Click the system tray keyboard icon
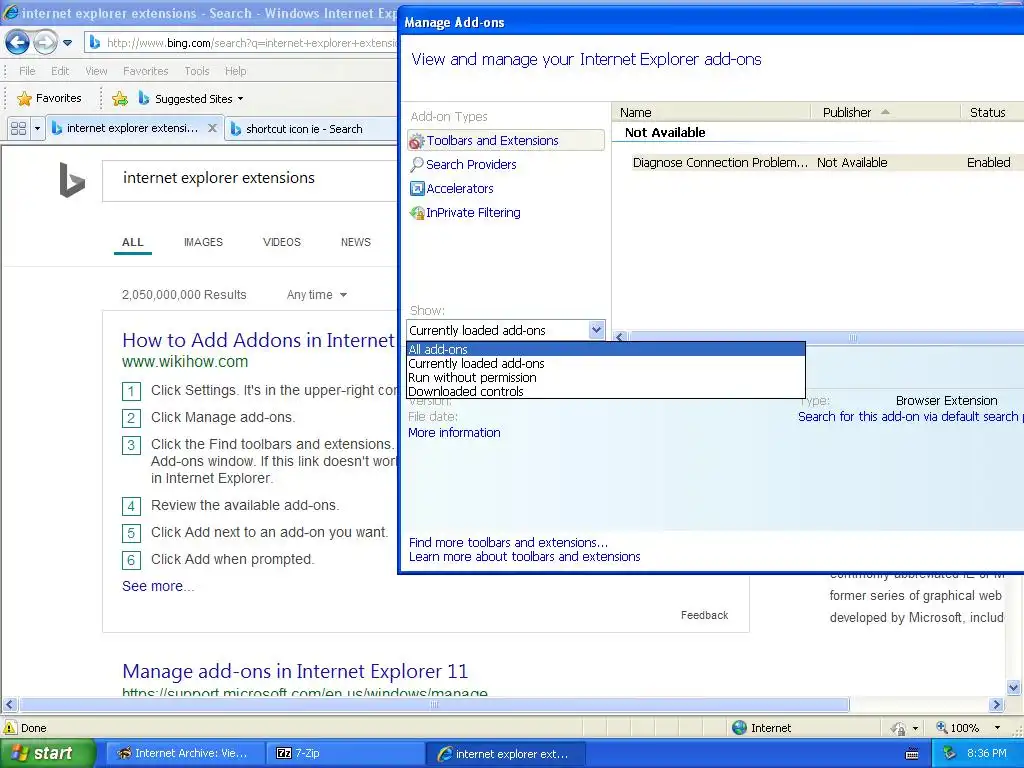This screenshot has height=768, width=1024. coord(912,754)
